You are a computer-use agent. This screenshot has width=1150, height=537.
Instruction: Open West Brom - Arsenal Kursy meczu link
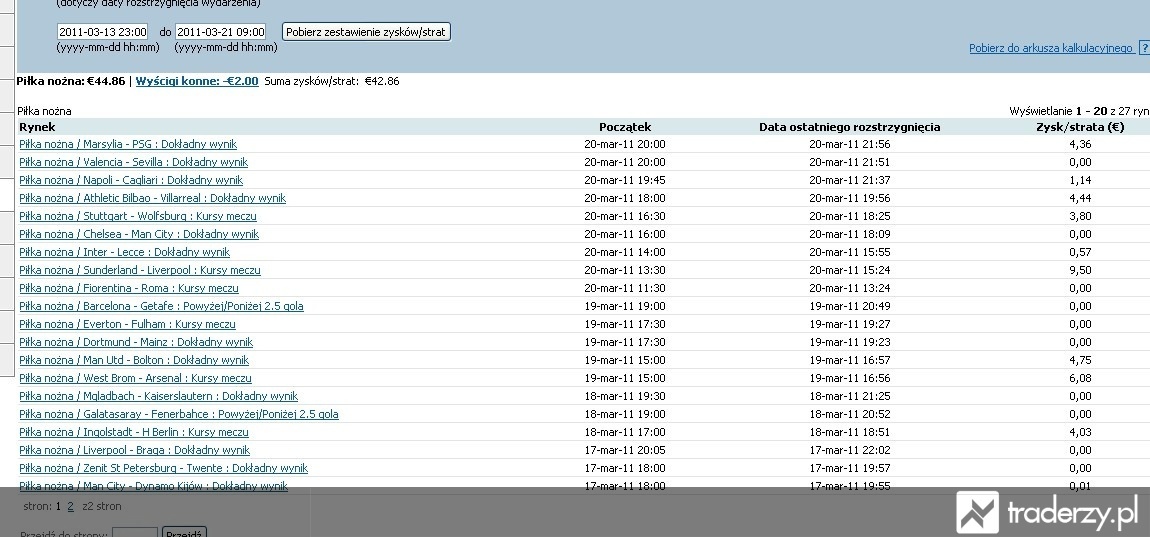135,379
